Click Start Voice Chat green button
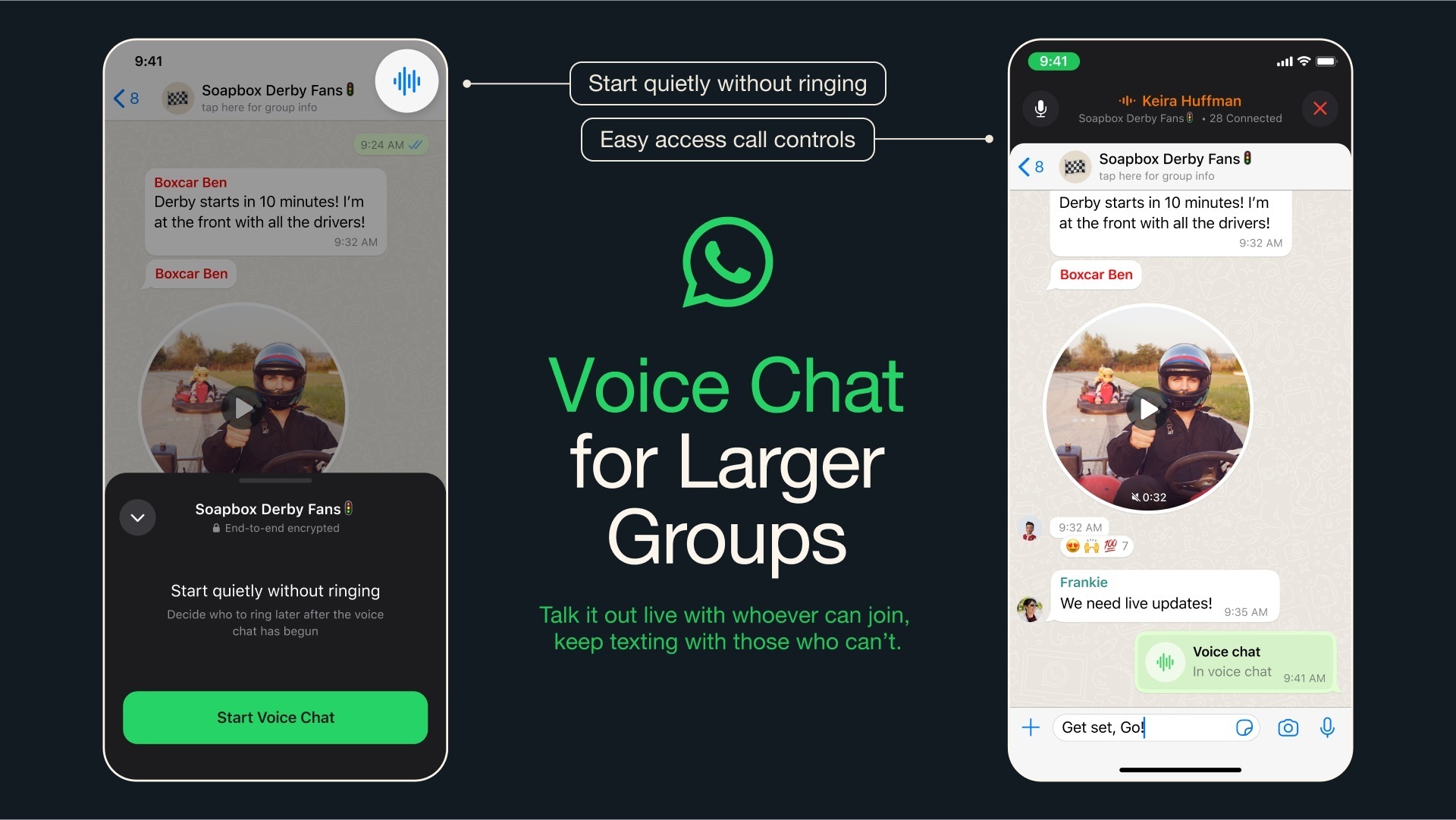The height and width of the screenshot is (820, 1456). tap(276, 718)
